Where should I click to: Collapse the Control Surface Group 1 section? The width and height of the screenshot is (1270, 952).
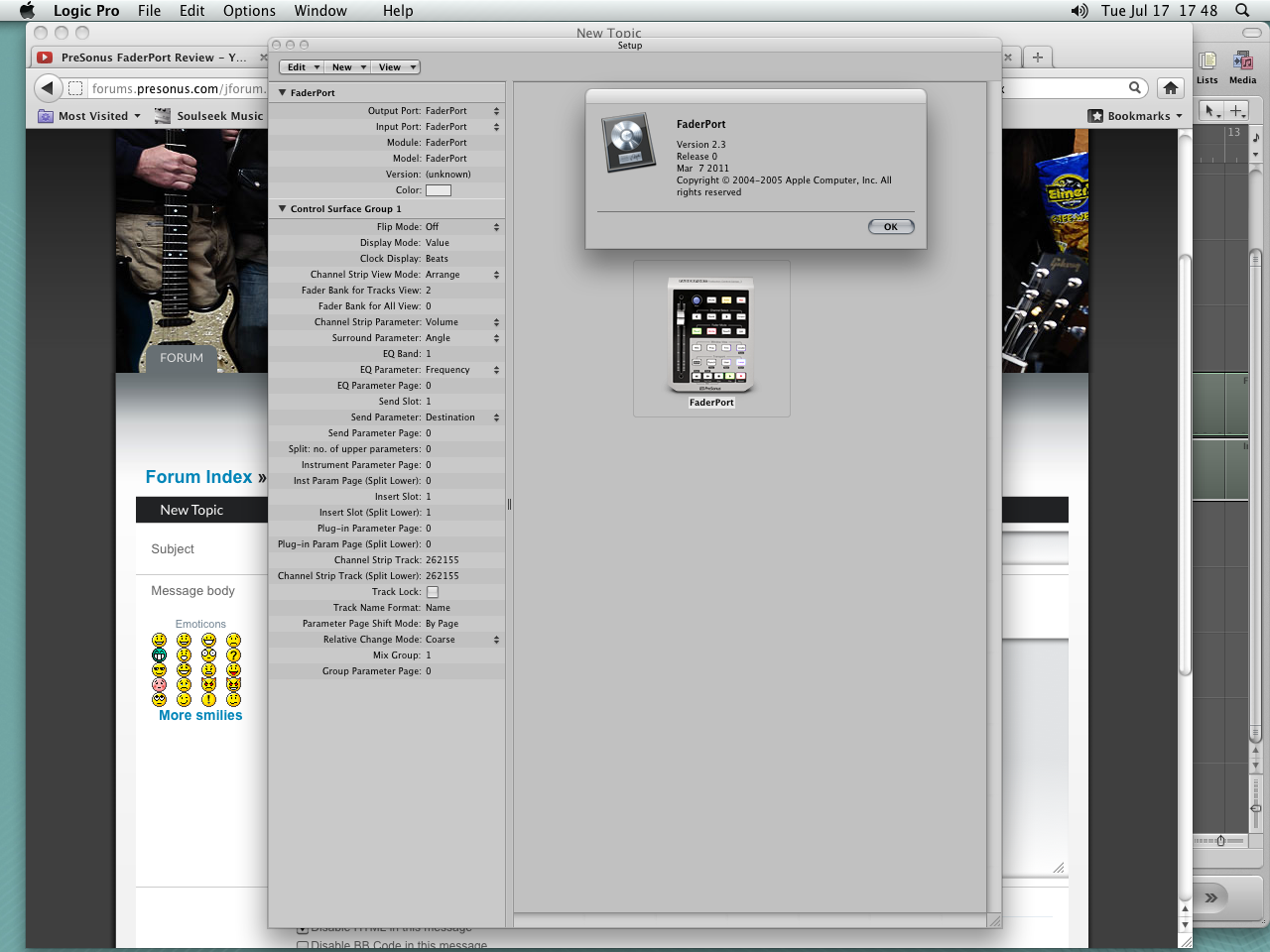click(x=282, y=208)
